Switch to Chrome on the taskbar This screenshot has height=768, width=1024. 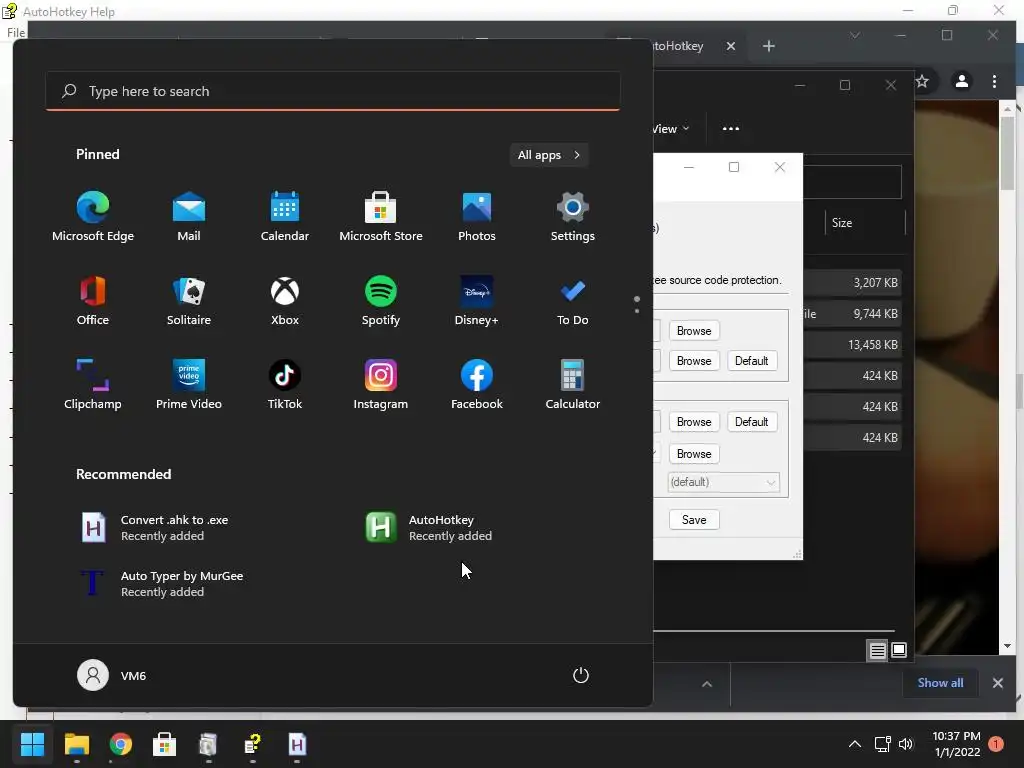click(121, 744)
